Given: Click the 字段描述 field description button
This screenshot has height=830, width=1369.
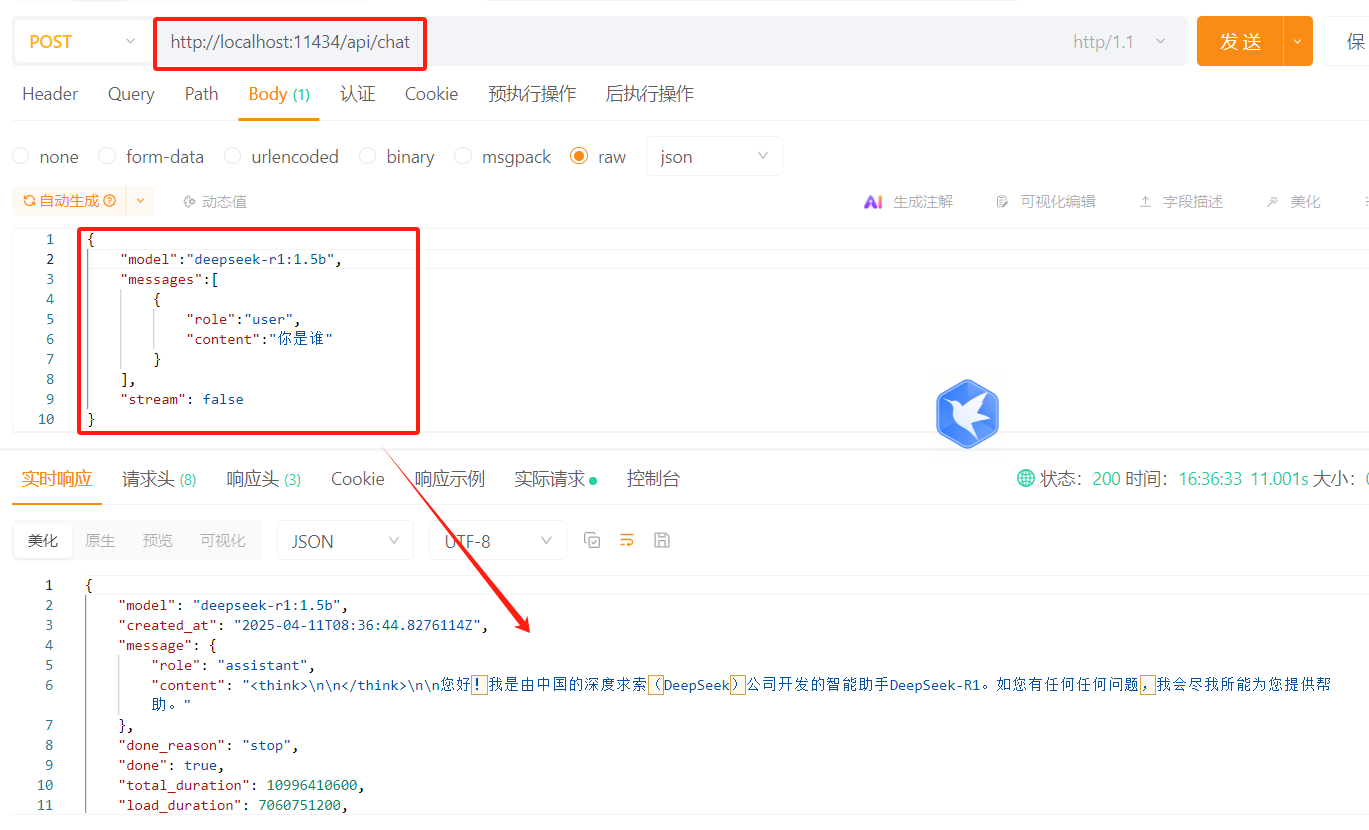Looking at the screenshot, I should [x=1181, y=201].
